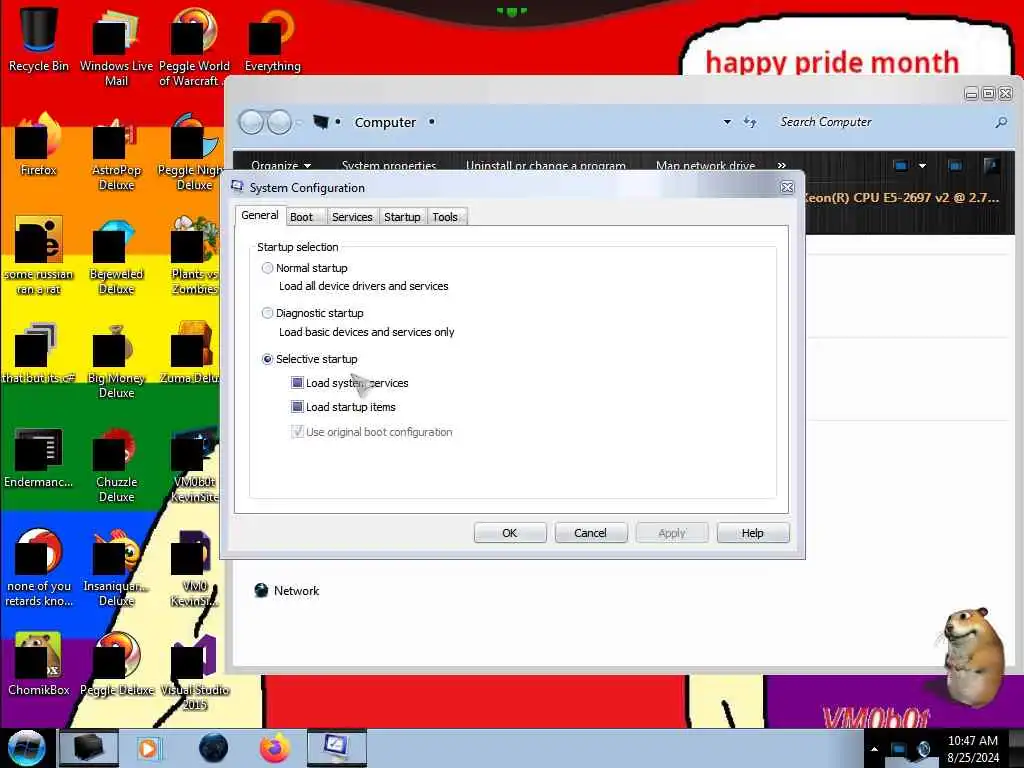Switch to the Tools tab
The image size is (1024, 768).
[445, 217]
